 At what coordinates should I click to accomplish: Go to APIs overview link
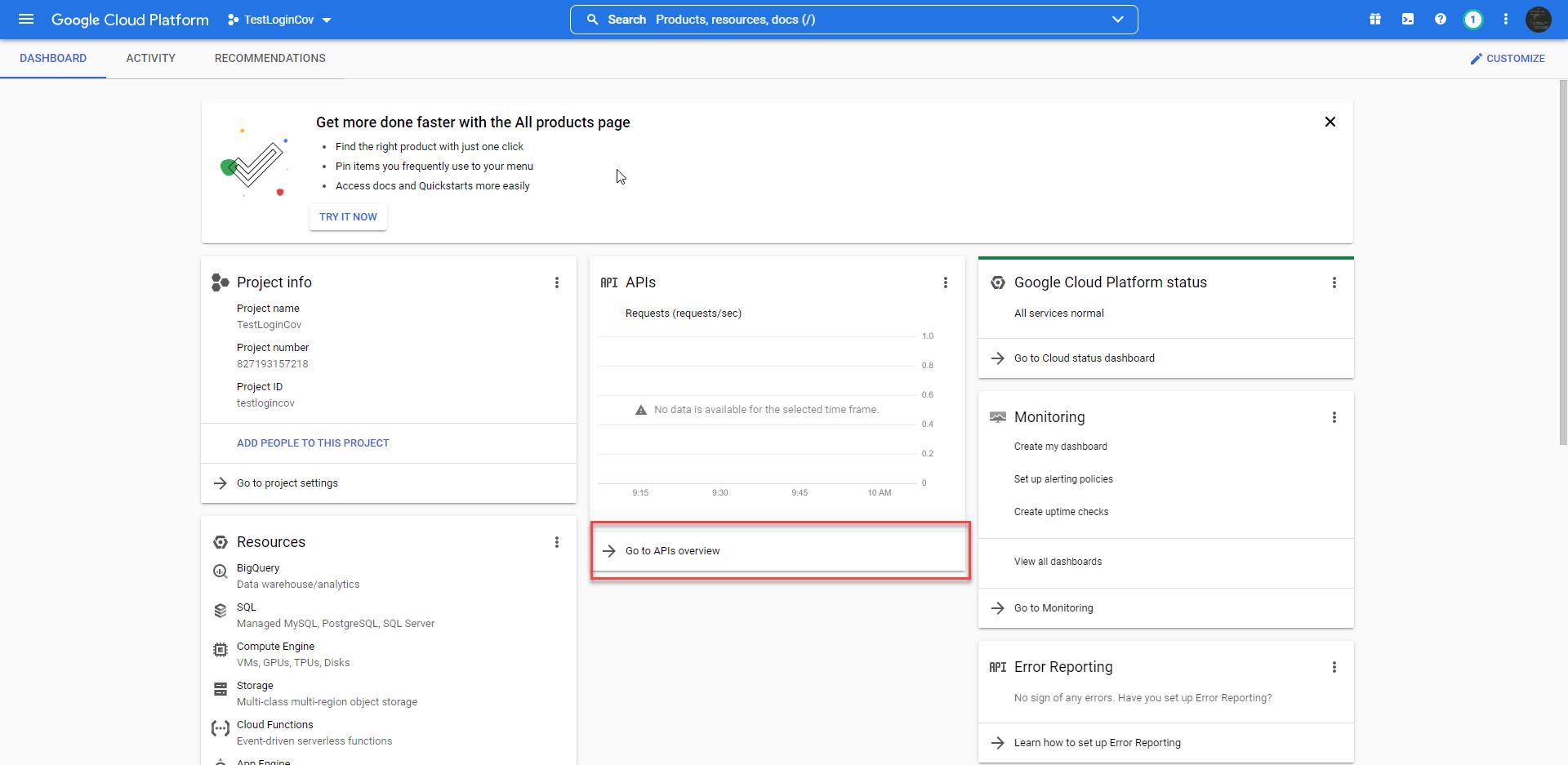pyautogui.click(x=672, y=551)
